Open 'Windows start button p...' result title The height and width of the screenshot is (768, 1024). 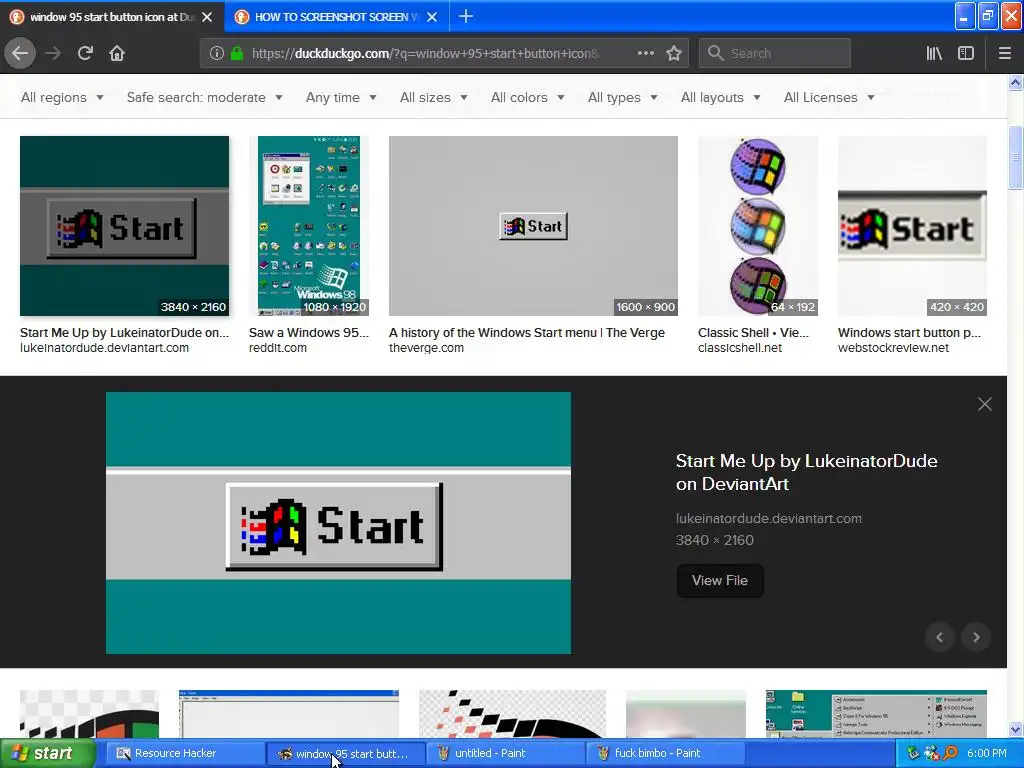coord(909,332)
